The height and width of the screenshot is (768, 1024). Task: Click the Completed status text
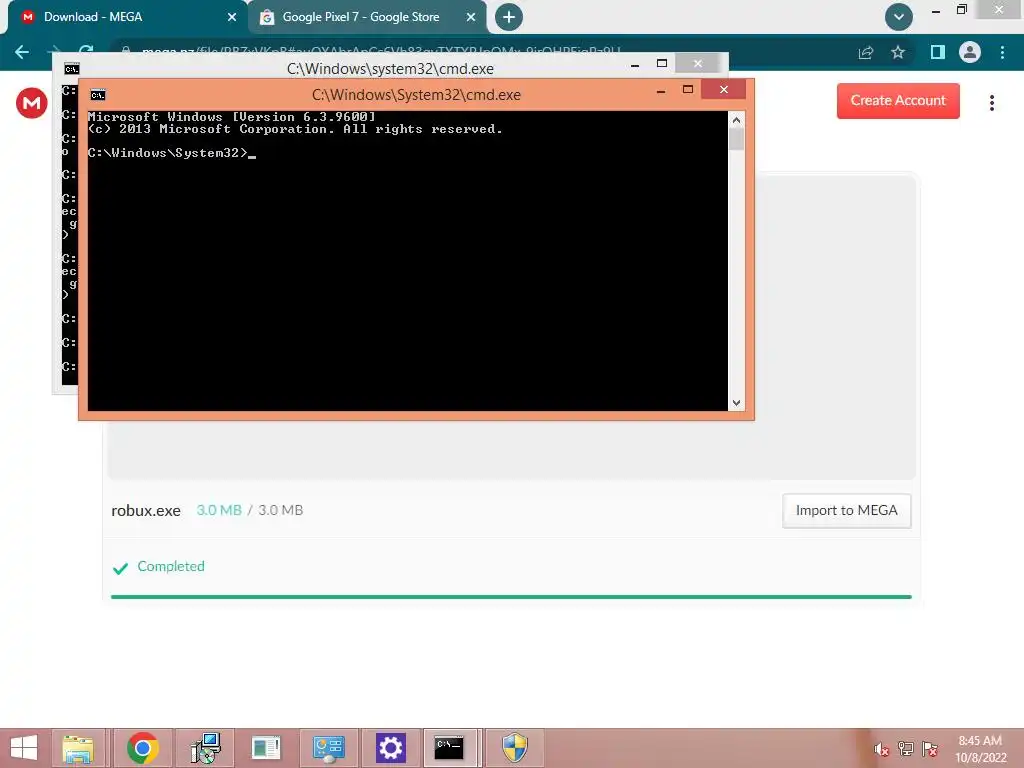171,566
